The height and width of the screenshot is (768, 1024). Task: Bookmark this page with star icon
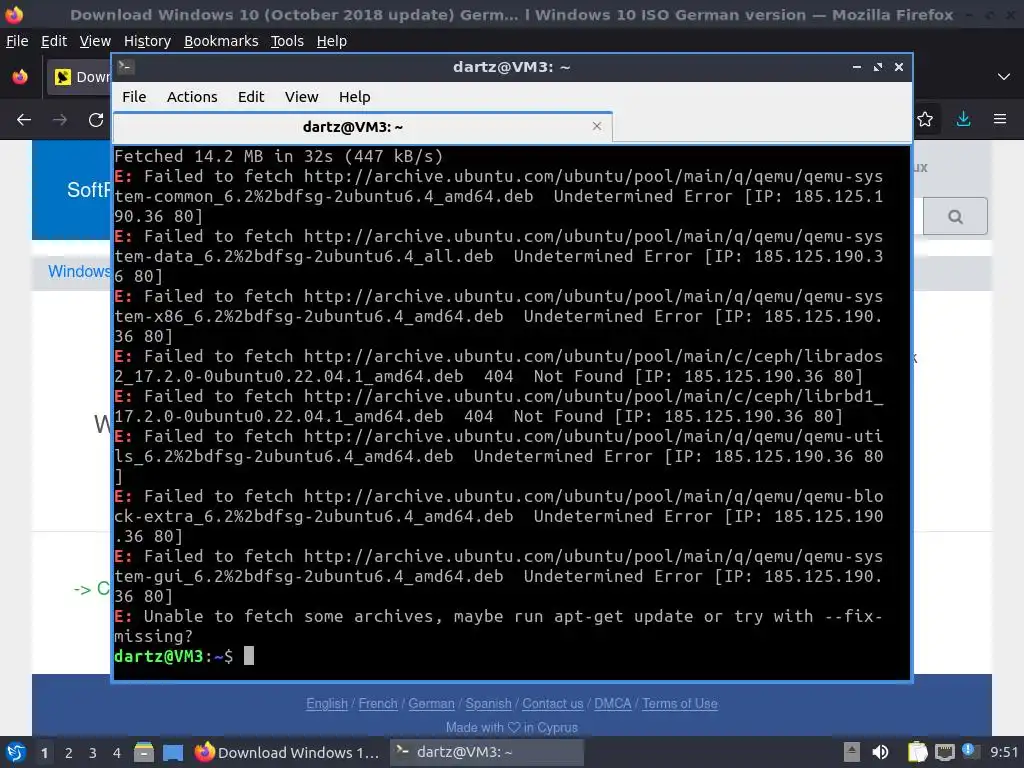pos(925,119)
